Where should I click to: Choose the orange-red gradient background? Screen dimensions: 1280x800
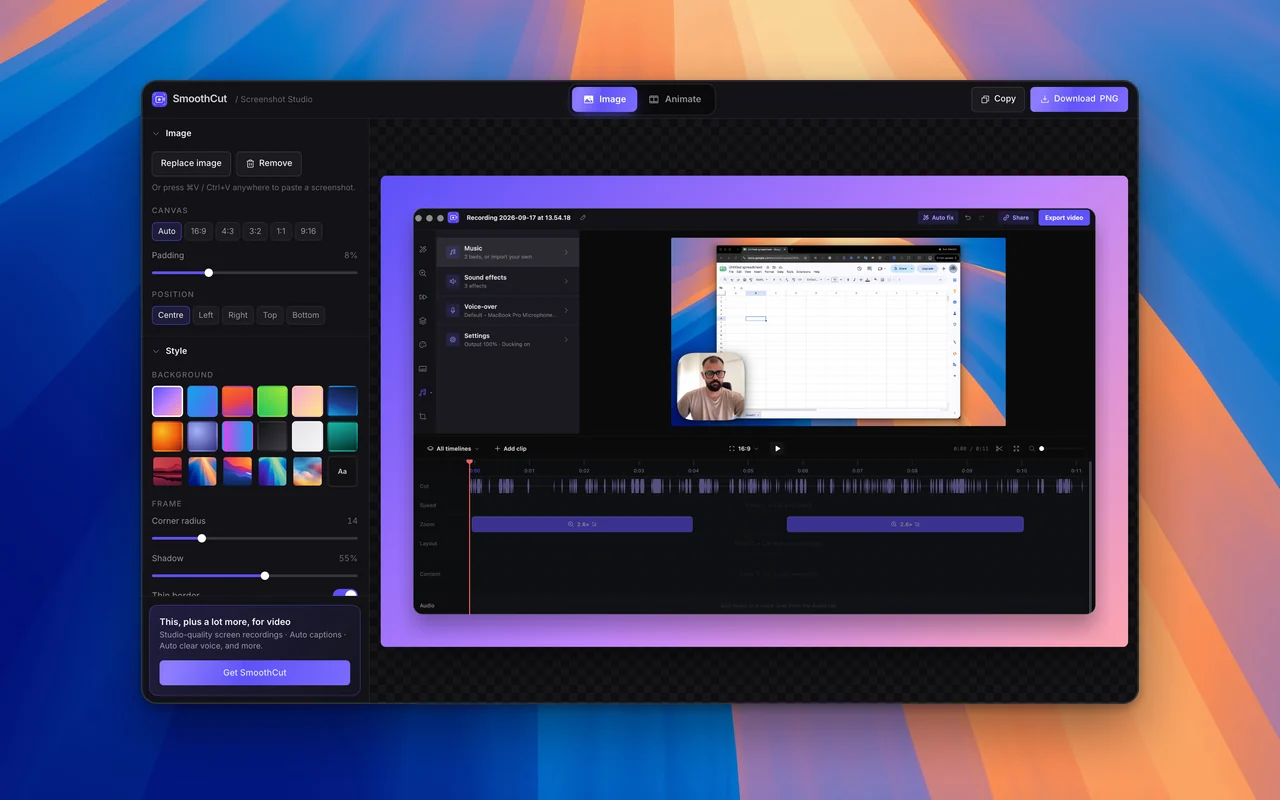point(237,401)
